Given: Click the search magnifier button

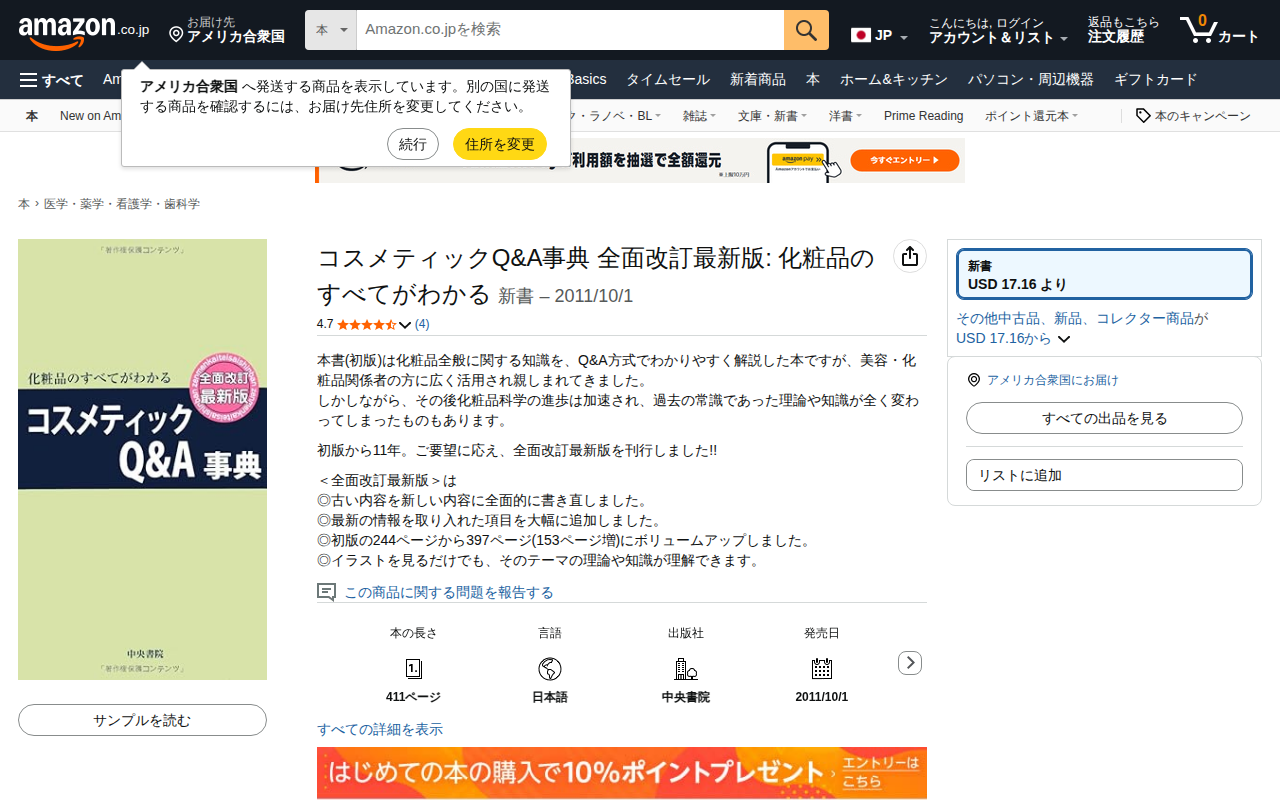Looking at the screenshot, I should pos(806,30).
